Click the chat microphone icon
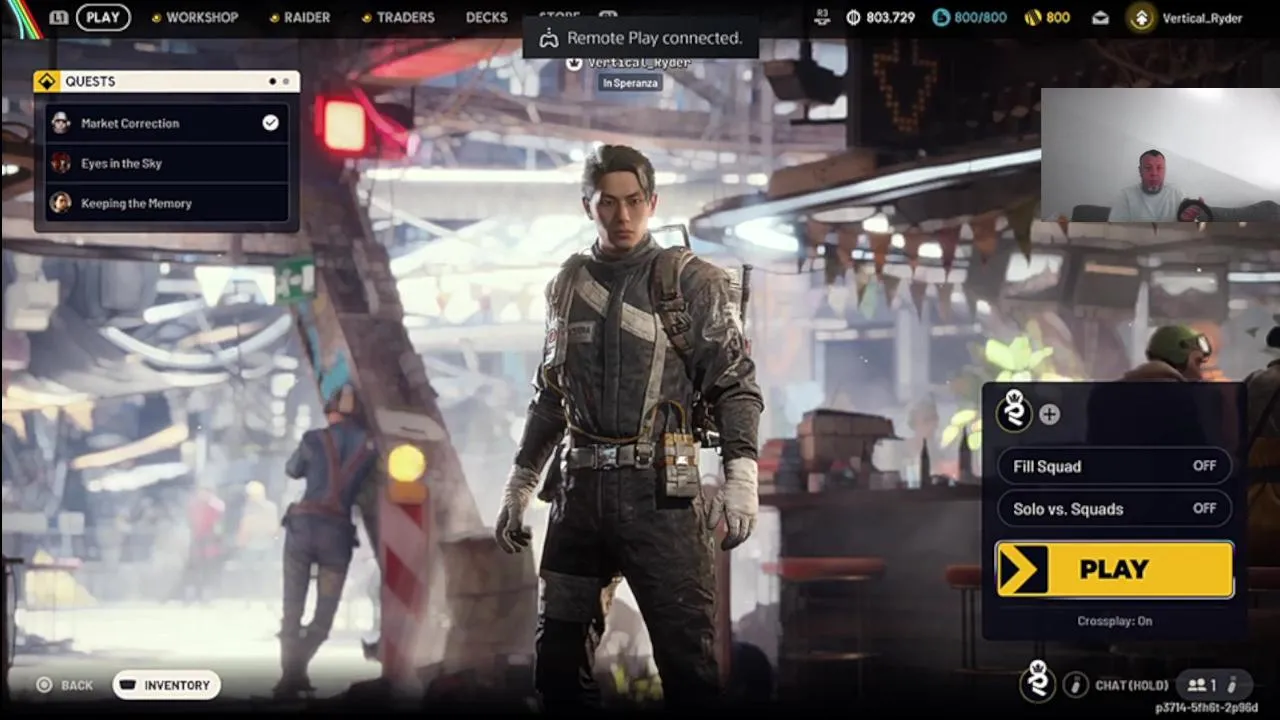The height and width of the screenshot is (720, 1280). pyautogui.click(x=1076, y=685)
